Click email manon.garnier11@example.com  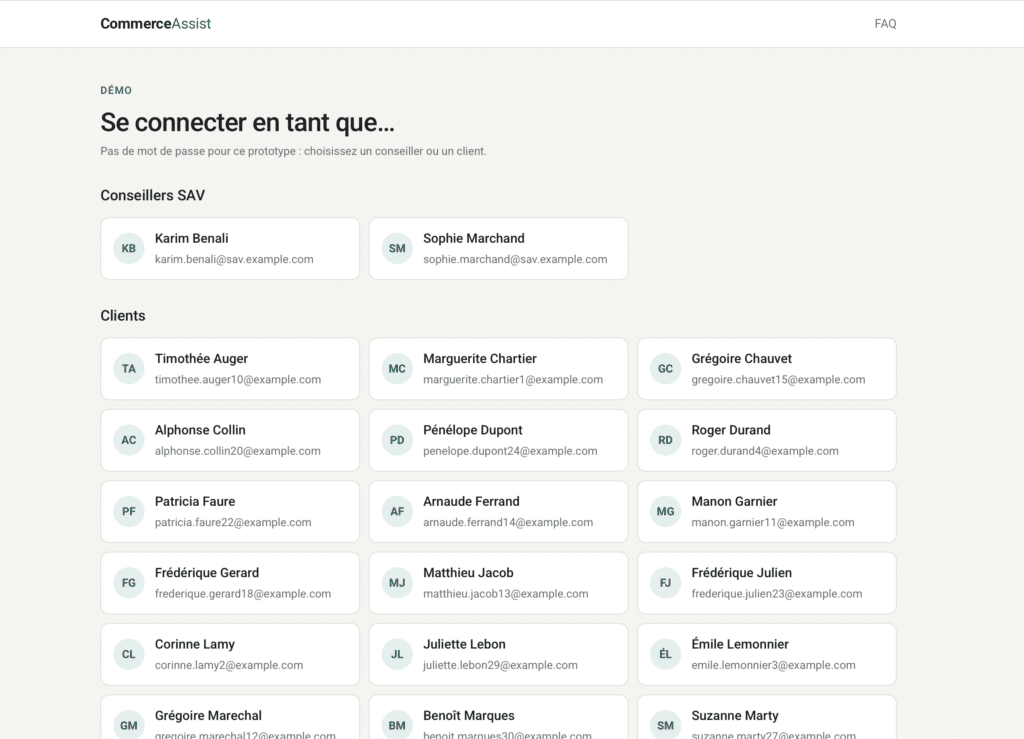pos(773,522)
